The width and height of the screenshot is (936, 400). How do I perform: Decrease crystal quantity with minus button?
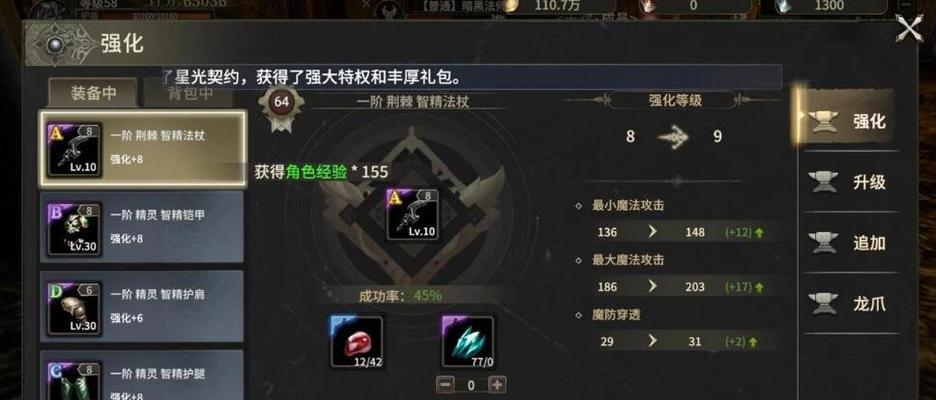pyautogui.click(x=445, y=385)
